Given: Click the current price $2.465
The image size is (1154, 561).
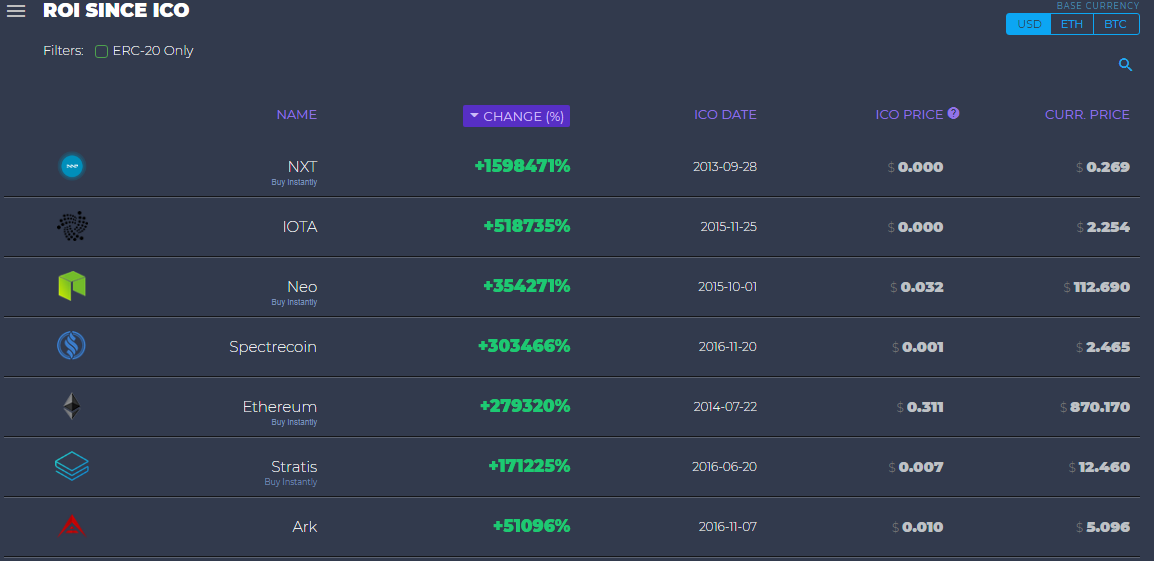Looking at the screenshot, I should coord(1102,347).
